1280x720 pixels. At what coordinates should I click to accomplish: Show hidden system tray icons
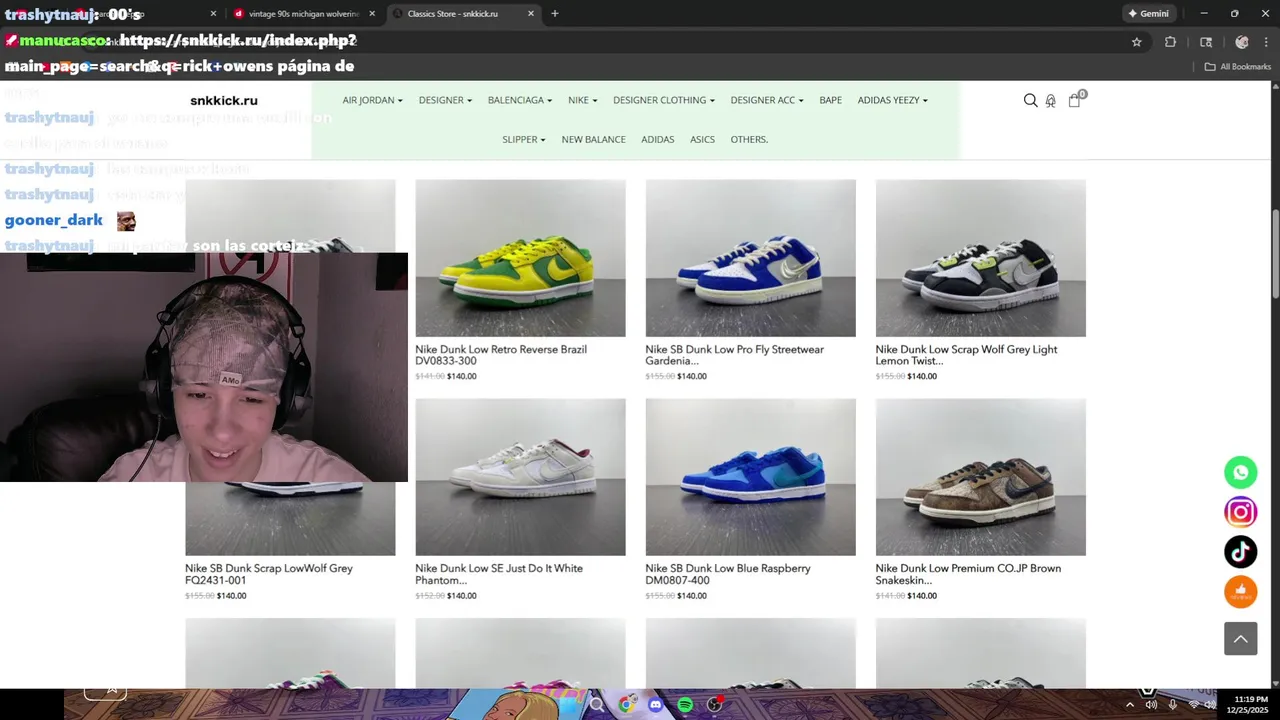(x=1130, y=704)
